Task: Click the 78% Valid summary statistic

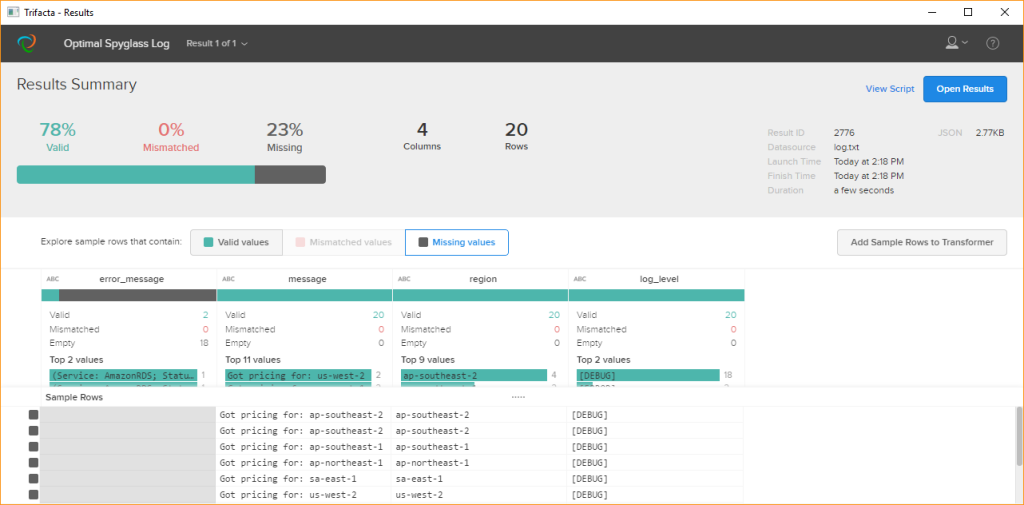Action: [57, 137]
